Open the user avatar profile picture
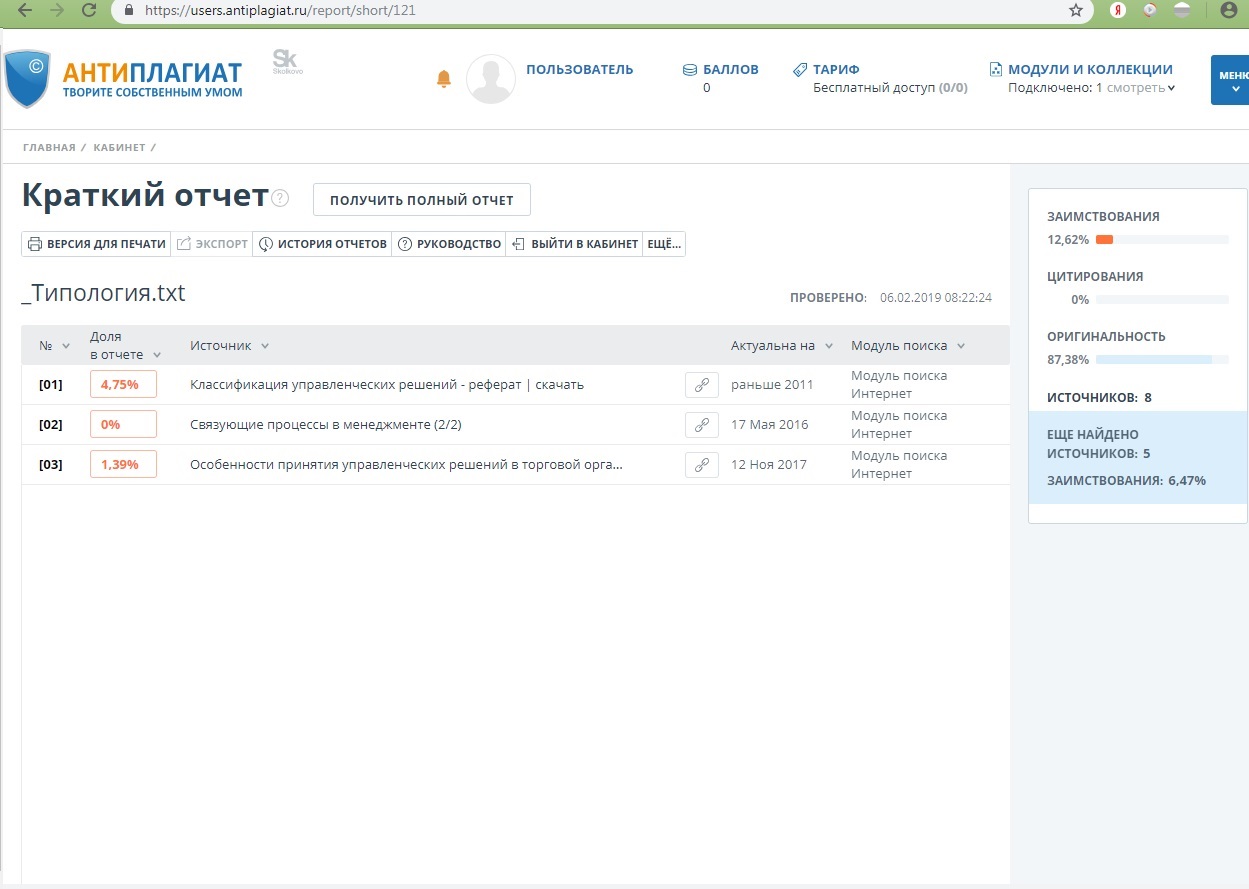The width and height of the screenshot is (1249, 889). coord(491,79)
